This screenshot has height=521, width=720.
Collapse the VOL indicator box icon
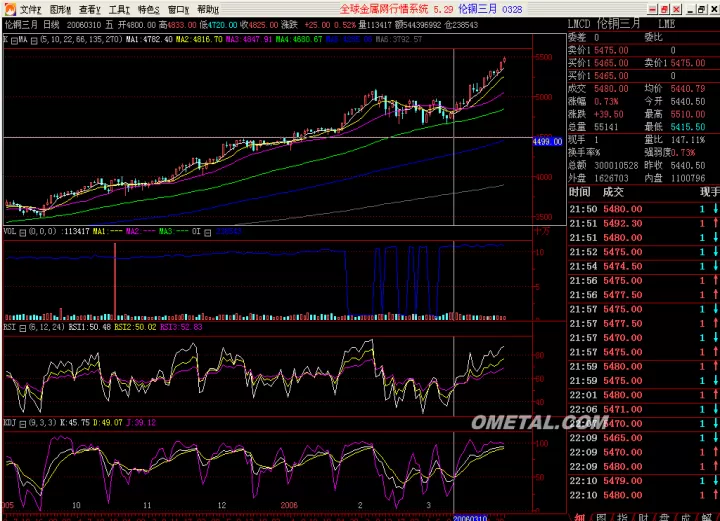[x=22, y=232]
